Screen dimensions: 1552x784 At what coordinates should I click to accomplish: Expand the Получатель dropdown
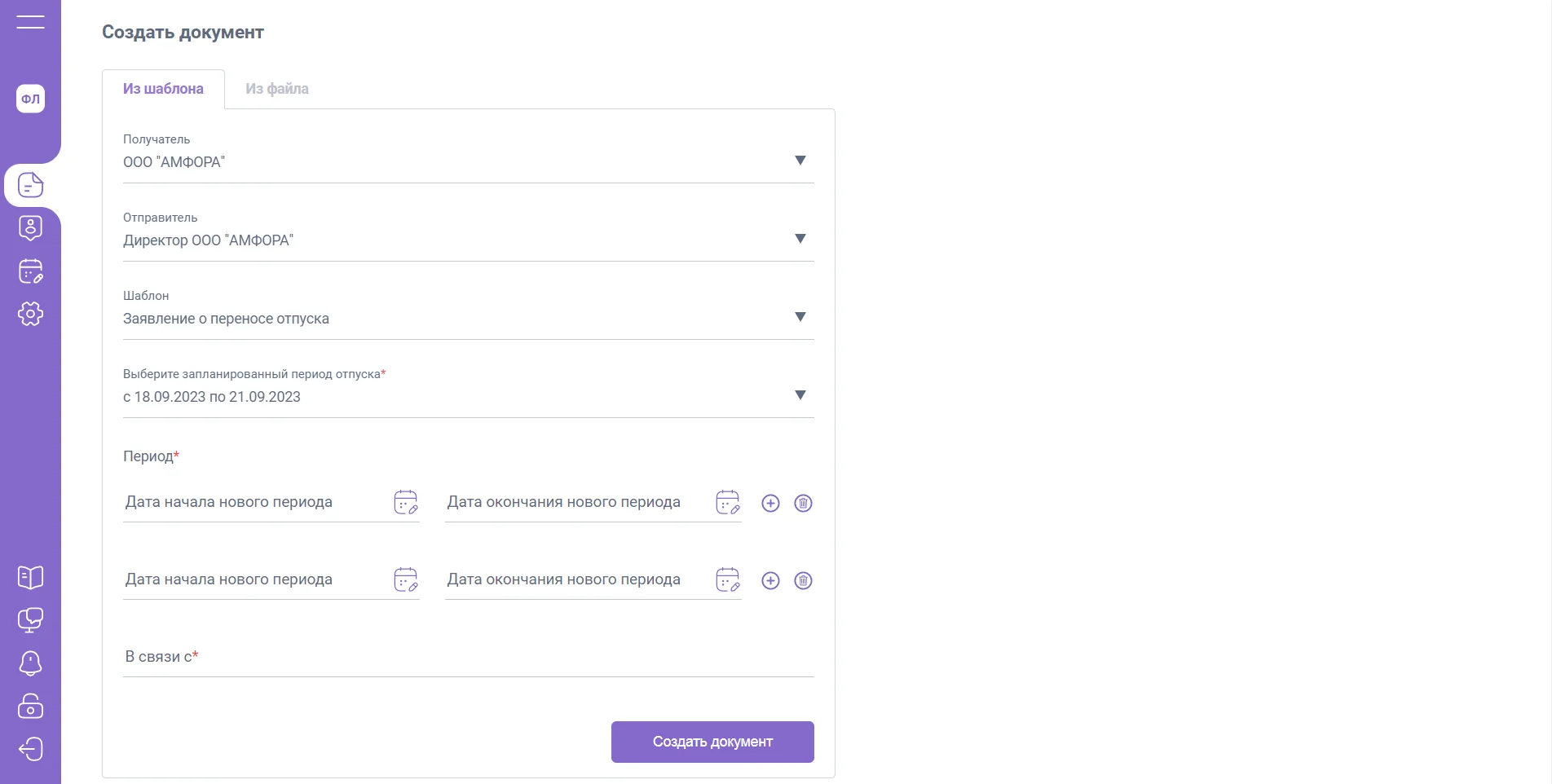[800, 161]
